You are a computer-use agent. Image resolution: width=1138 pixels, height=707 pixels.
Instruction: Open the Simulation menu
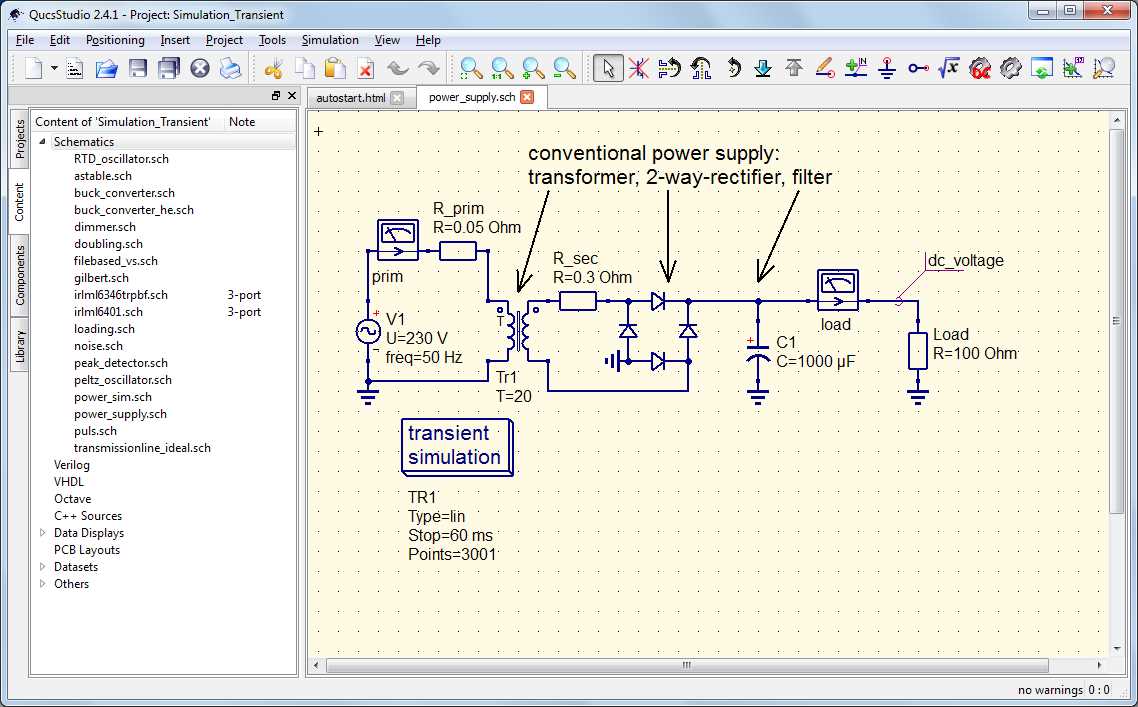click(330, 40)
